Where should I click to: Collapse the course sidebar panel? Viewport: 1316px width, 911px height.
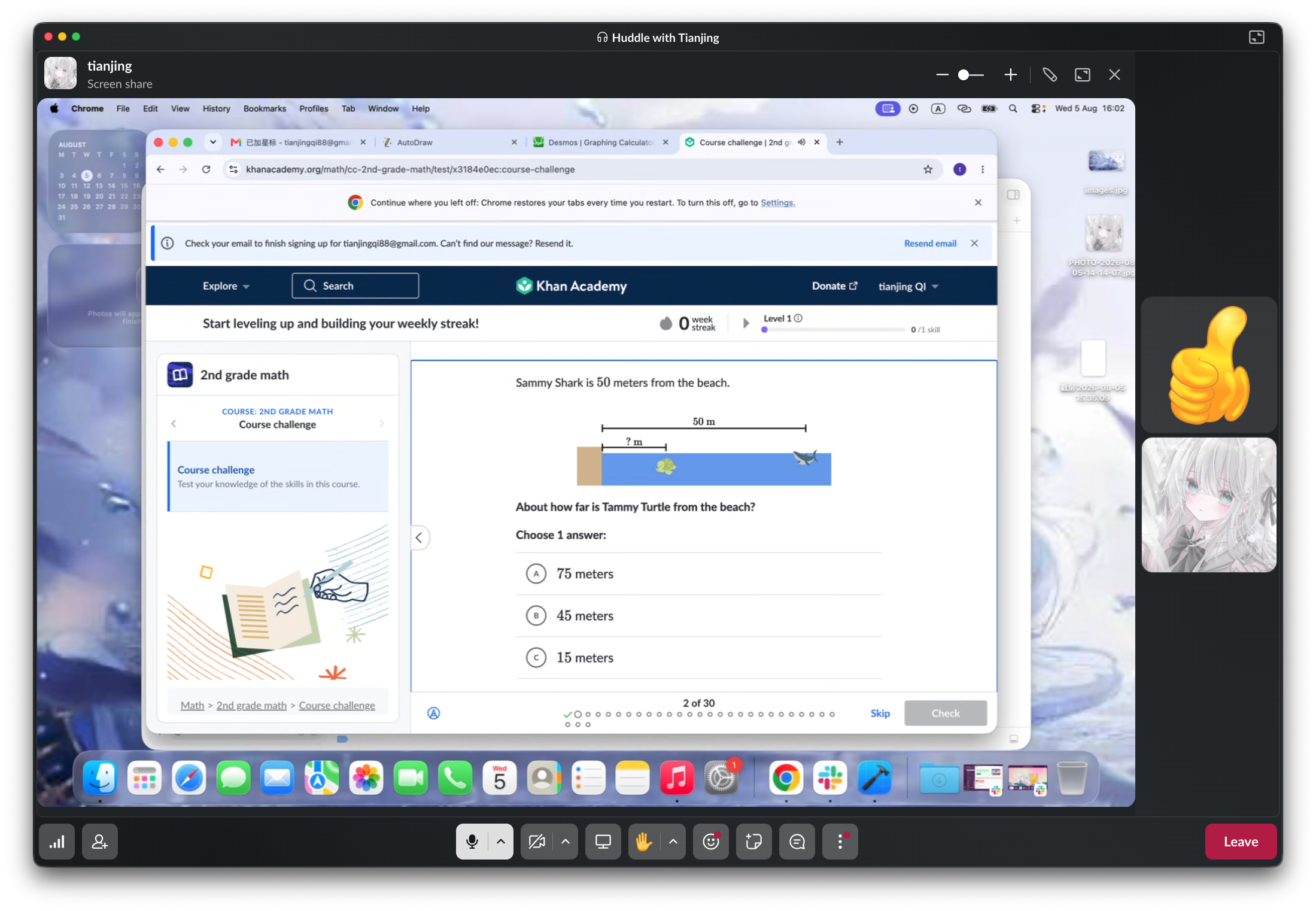419,538
